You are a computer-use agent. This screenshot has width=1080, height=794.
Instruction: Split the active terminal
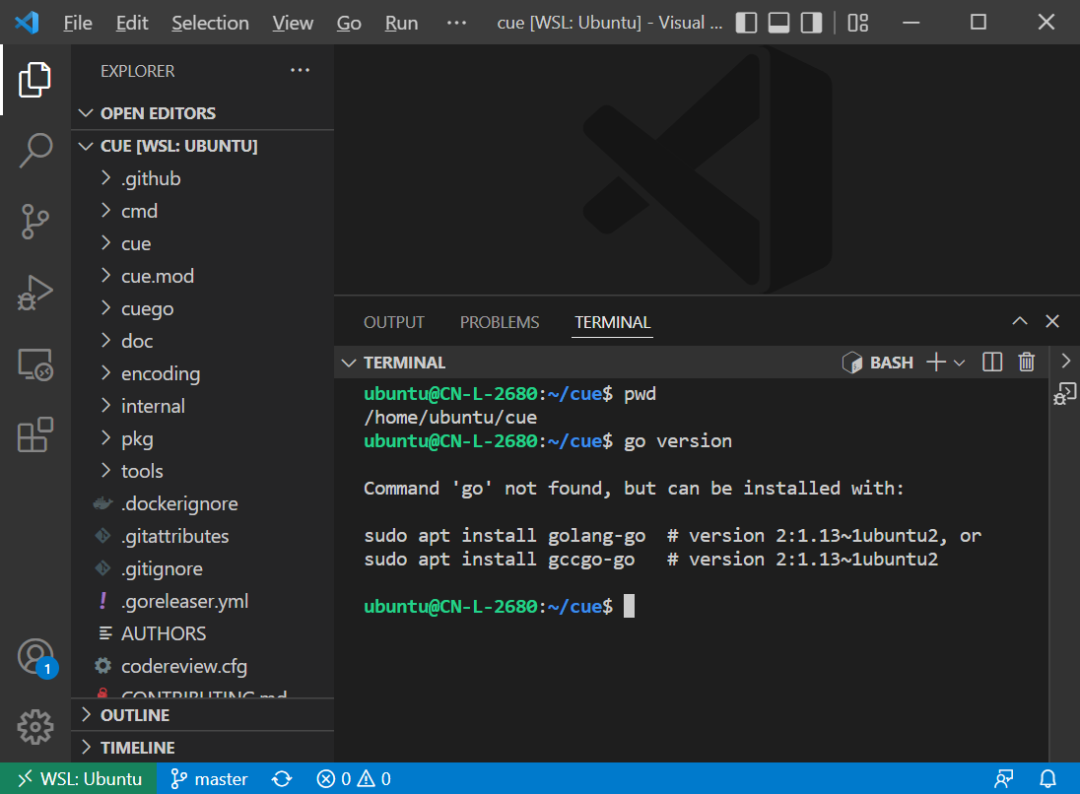tap(991, 362)
